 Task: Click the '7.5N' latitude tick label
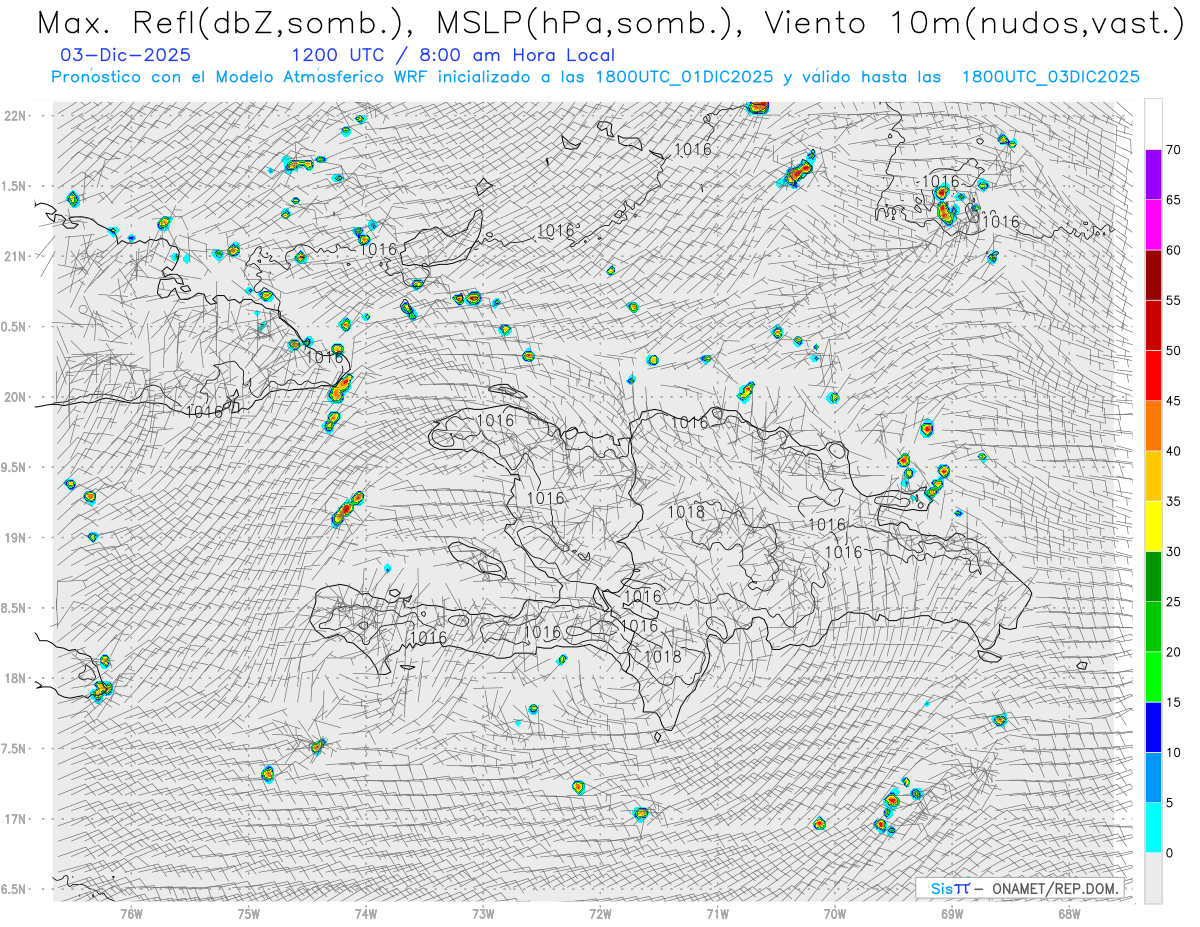15,748
